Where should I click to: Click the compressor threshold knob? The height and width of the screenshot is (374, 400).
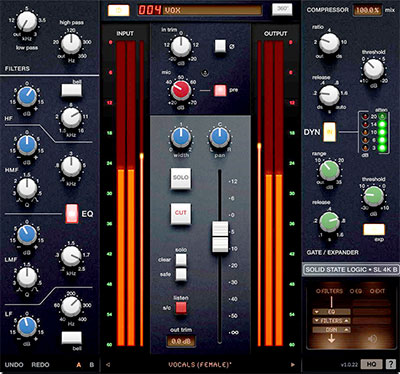pos(374,69)
